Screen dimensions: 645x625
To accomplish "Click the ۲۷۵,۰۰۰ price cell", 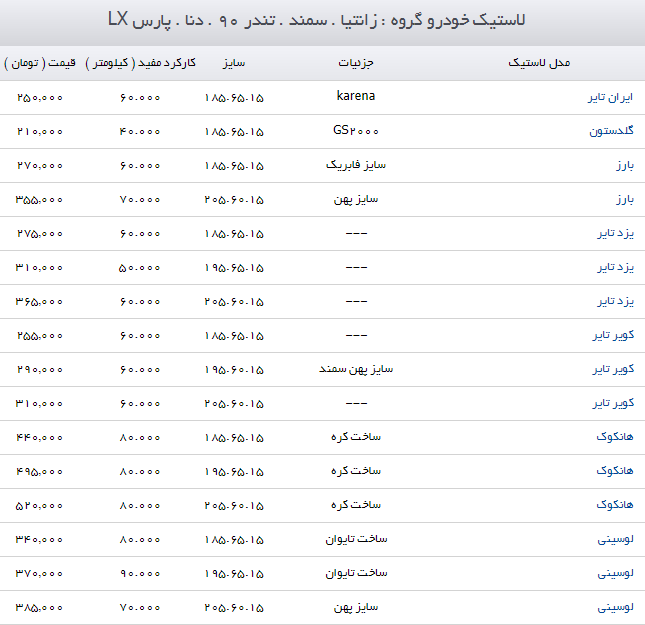I will 40,234.
